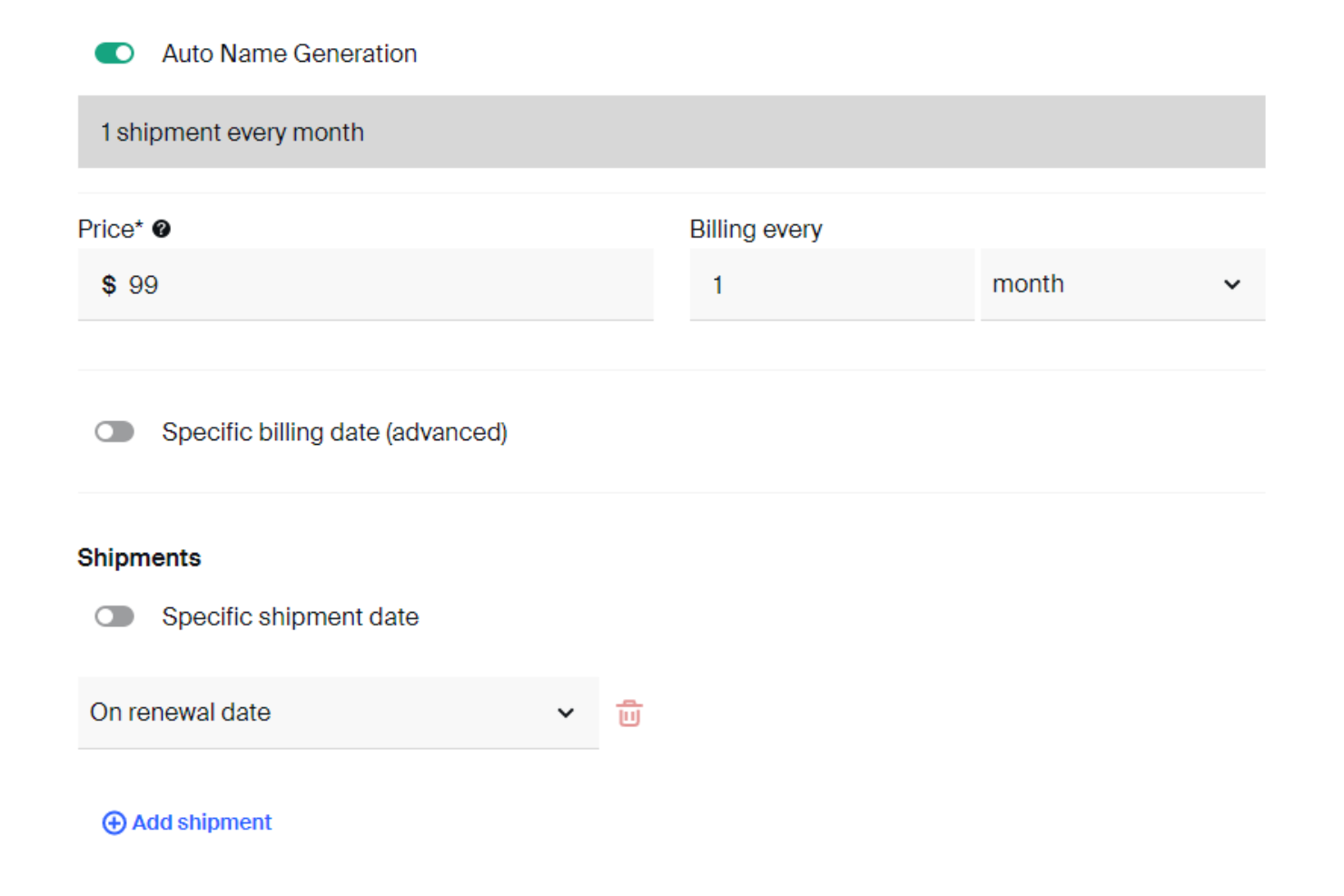Click the Shipments section heading
1344x896 pixels.
[138, 556]
